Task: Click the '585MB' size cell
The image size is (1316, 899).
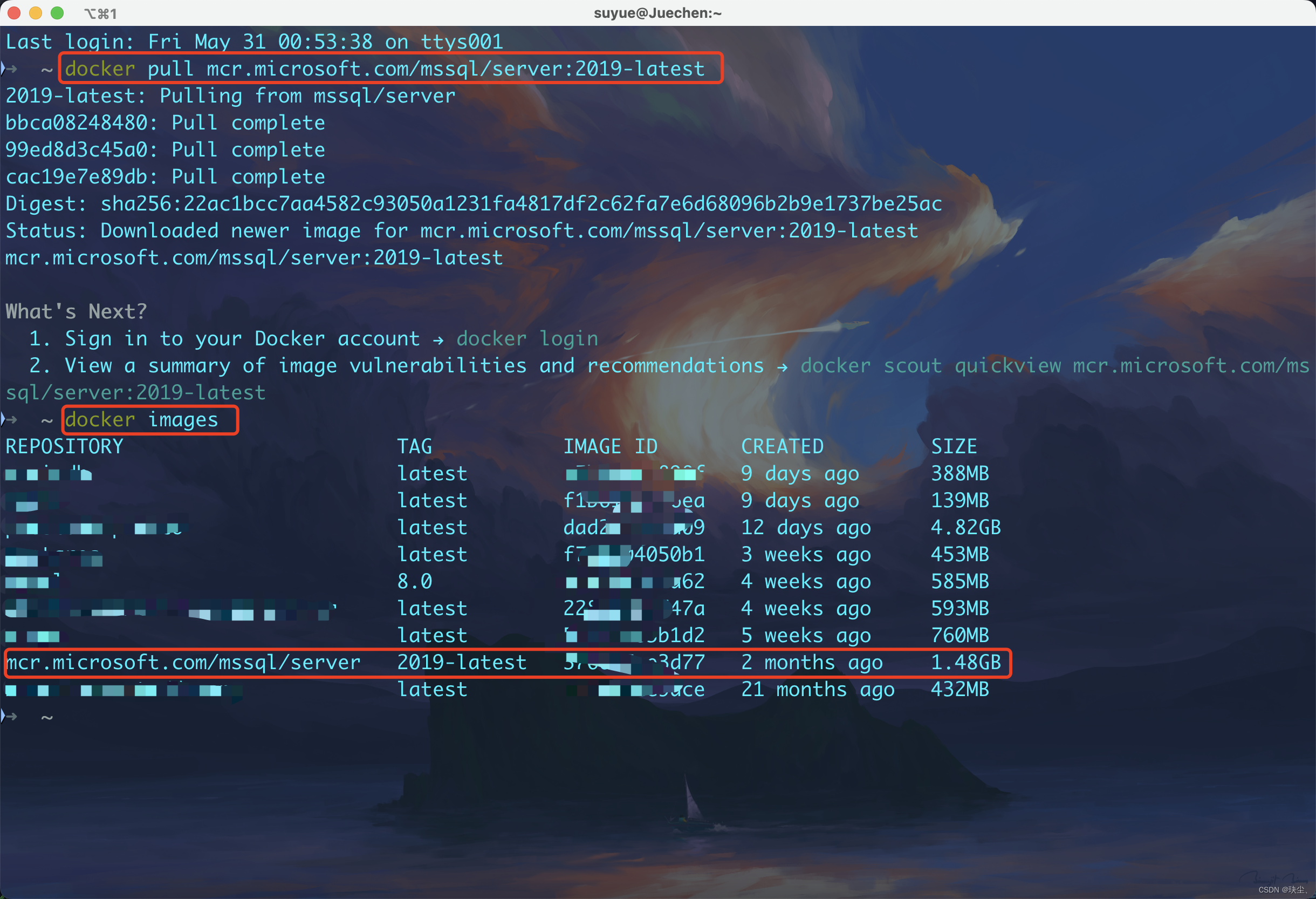Action: pos(961,581)
